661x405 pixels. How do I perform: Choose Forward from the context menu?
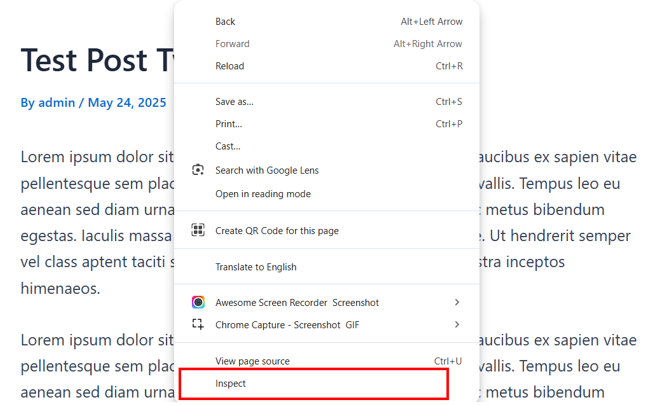[327, 44]
